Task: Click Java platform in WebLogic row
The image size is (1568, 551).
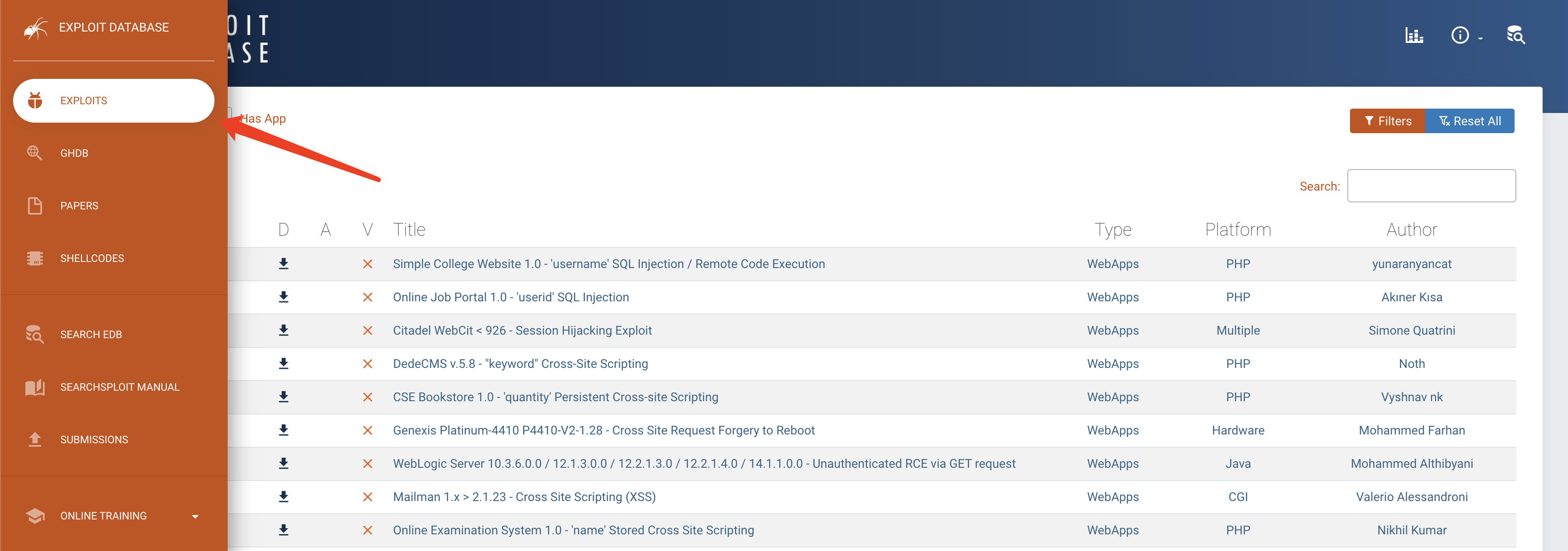Action: tap(1238, 463)
